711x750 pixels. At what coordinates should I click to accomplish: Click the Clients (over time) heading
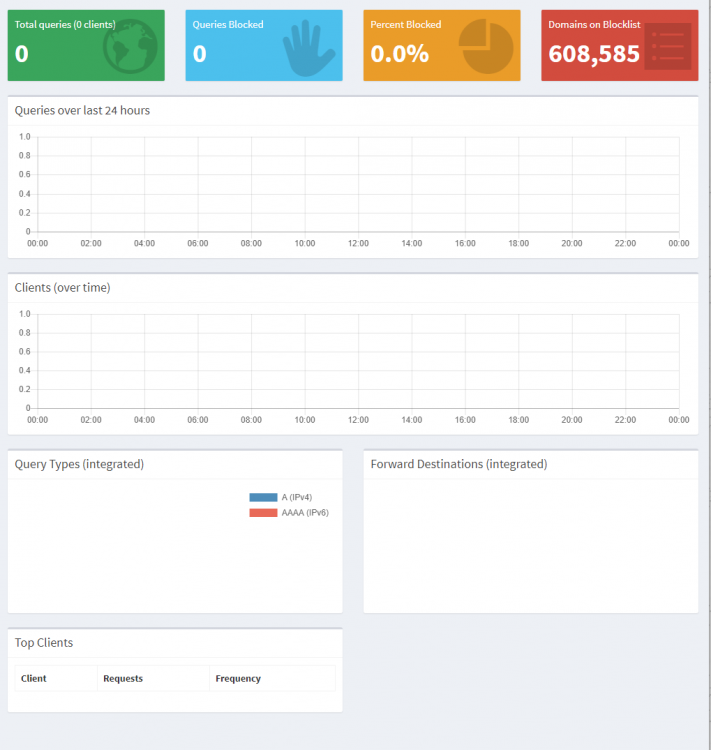pos(62,287)
